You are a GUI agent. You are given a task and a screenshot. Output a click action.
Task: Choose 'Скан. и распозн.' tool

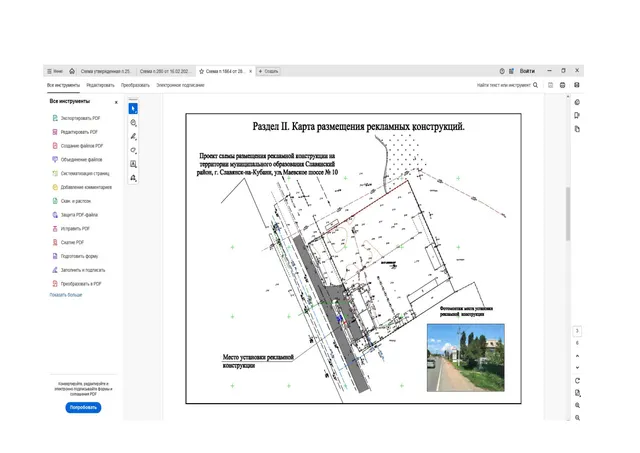[x=72, y=201]
